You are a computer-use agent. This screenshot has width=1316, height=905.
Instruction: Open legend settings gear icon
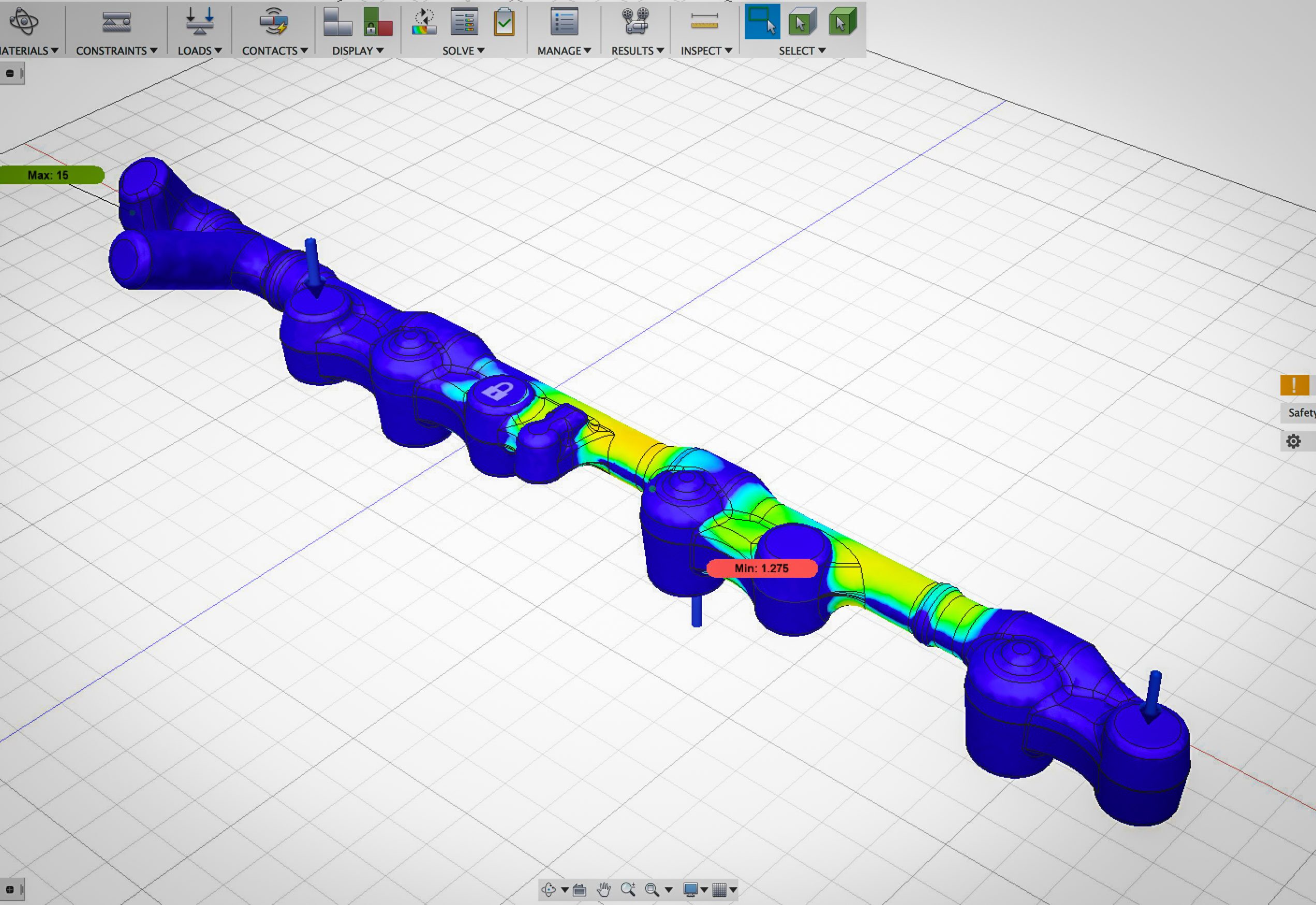point(1293,441)
